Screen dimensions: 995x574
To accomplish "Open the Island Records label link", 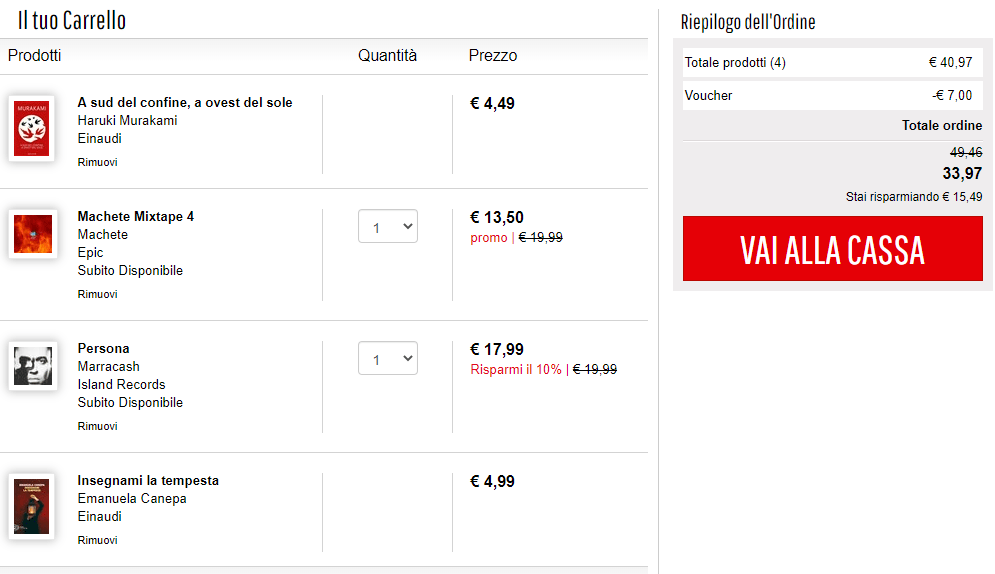I will point(121,385).
